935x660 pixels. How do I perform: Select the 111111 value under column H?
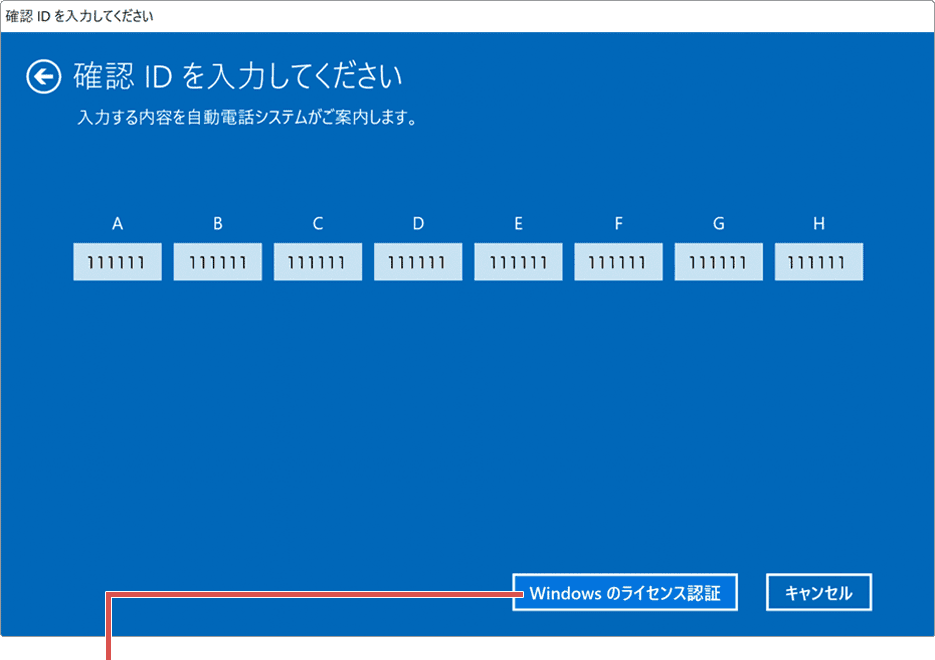click(818, 261)
